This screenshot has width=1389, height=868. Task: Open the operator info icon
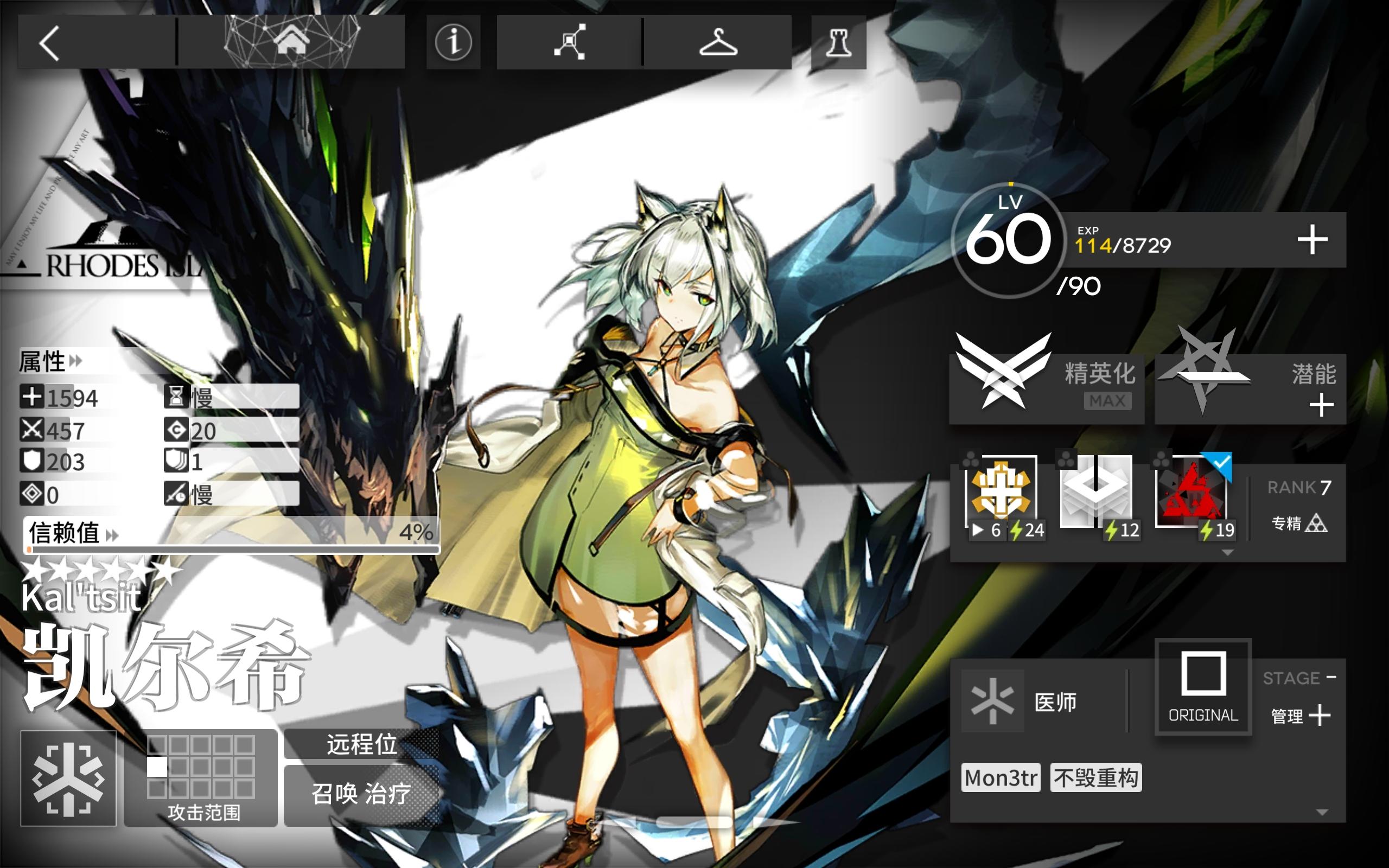pyautogui.click(x=454, y=42)
